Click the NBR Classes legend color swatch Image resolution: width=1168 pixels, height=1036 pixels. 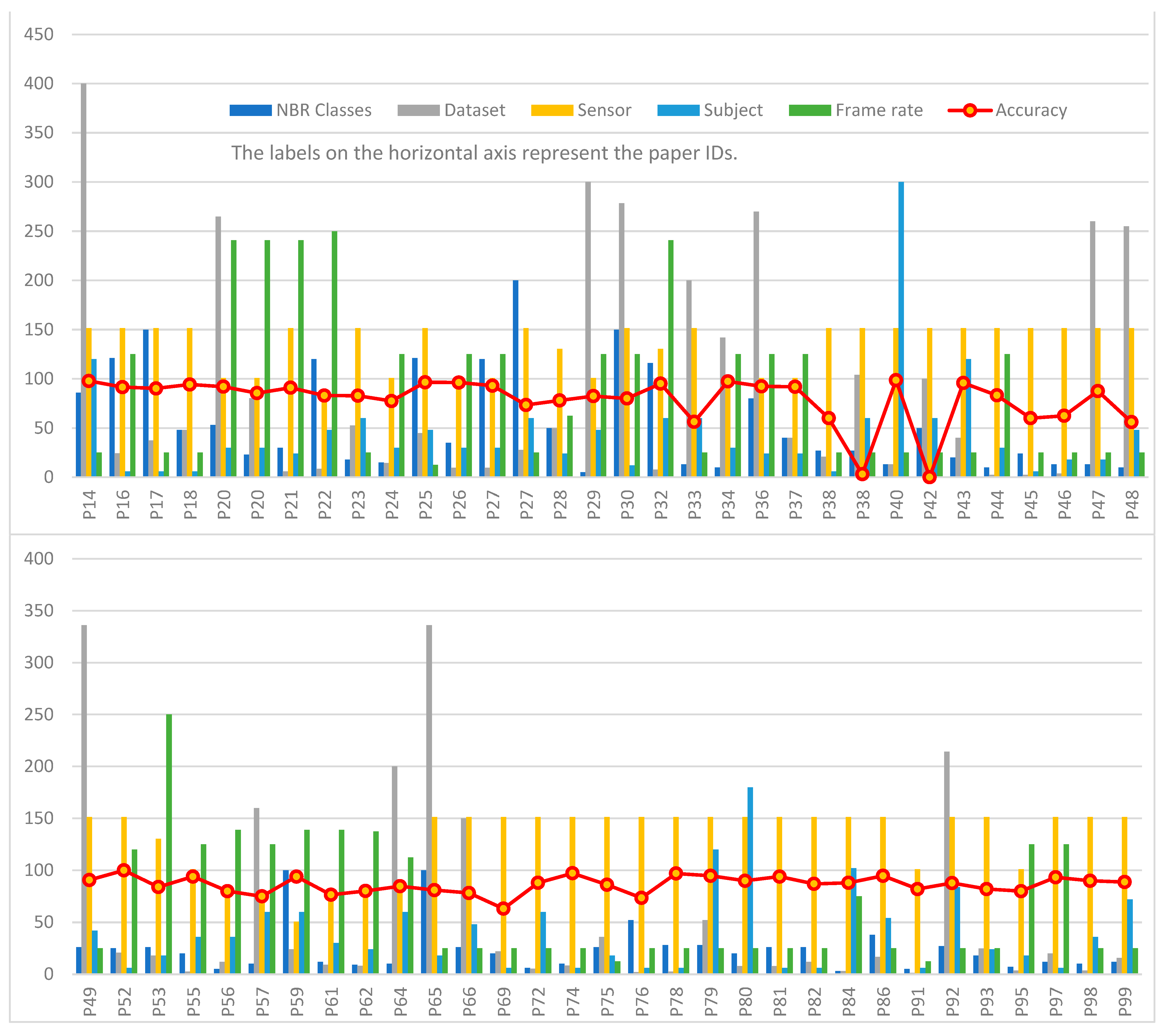(x=250, y=110)
